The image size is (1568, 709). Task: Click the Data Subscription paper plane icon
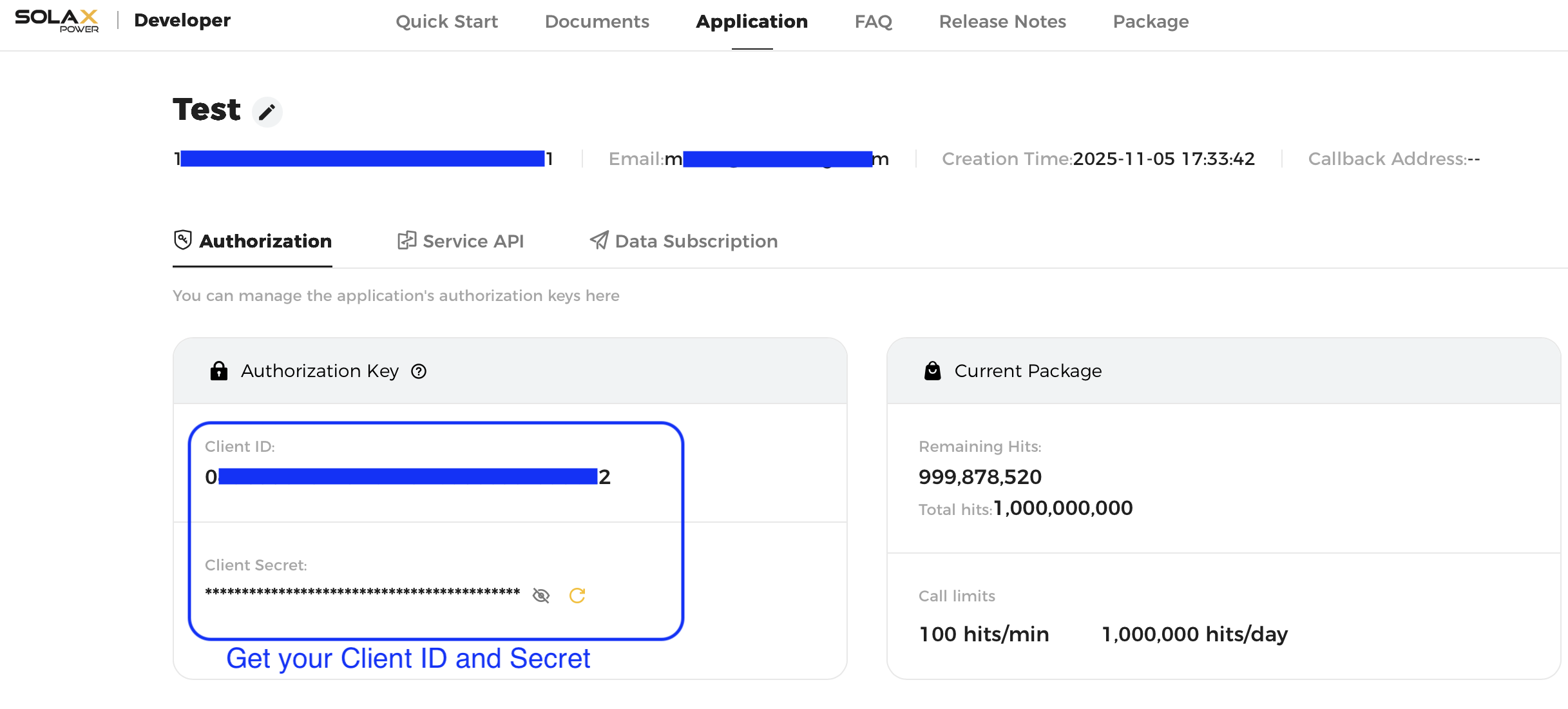pyautogui.click(x=599, y=240)
